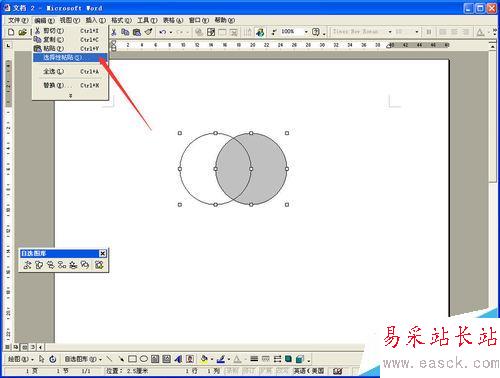The image size is (500, 378).
Task: Click the Fill Color paint bucket
Action: pyautogui.click(x=204, y=359)
